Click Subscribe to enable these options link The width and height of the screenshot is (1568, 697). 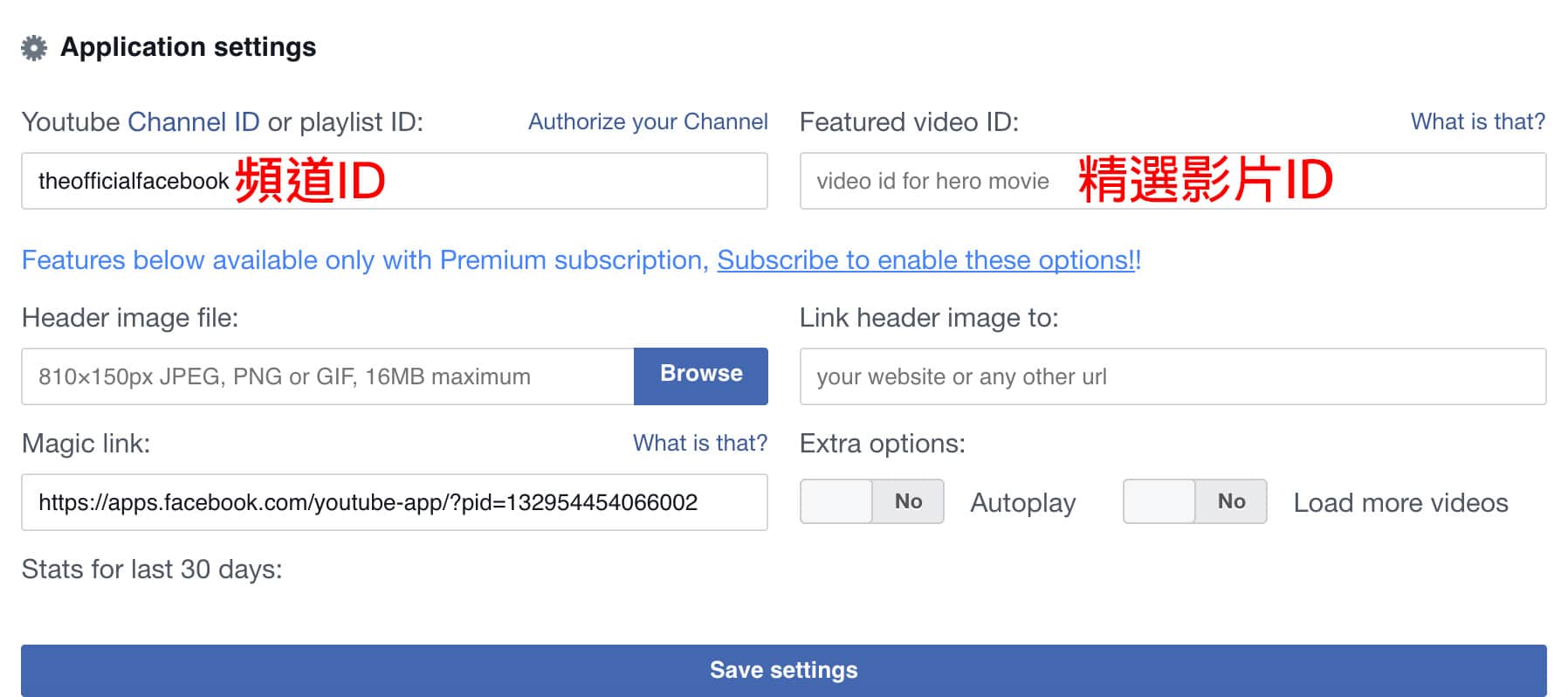pos(926,260)
